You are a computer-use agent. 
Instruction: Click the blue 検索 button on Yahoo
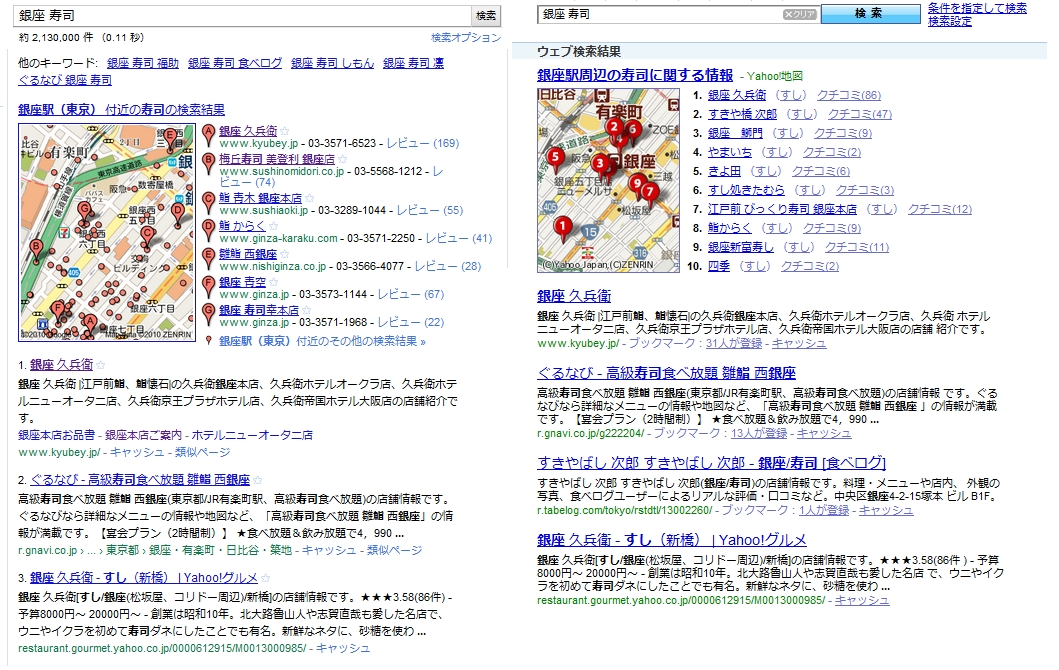(x=871, y=14)
